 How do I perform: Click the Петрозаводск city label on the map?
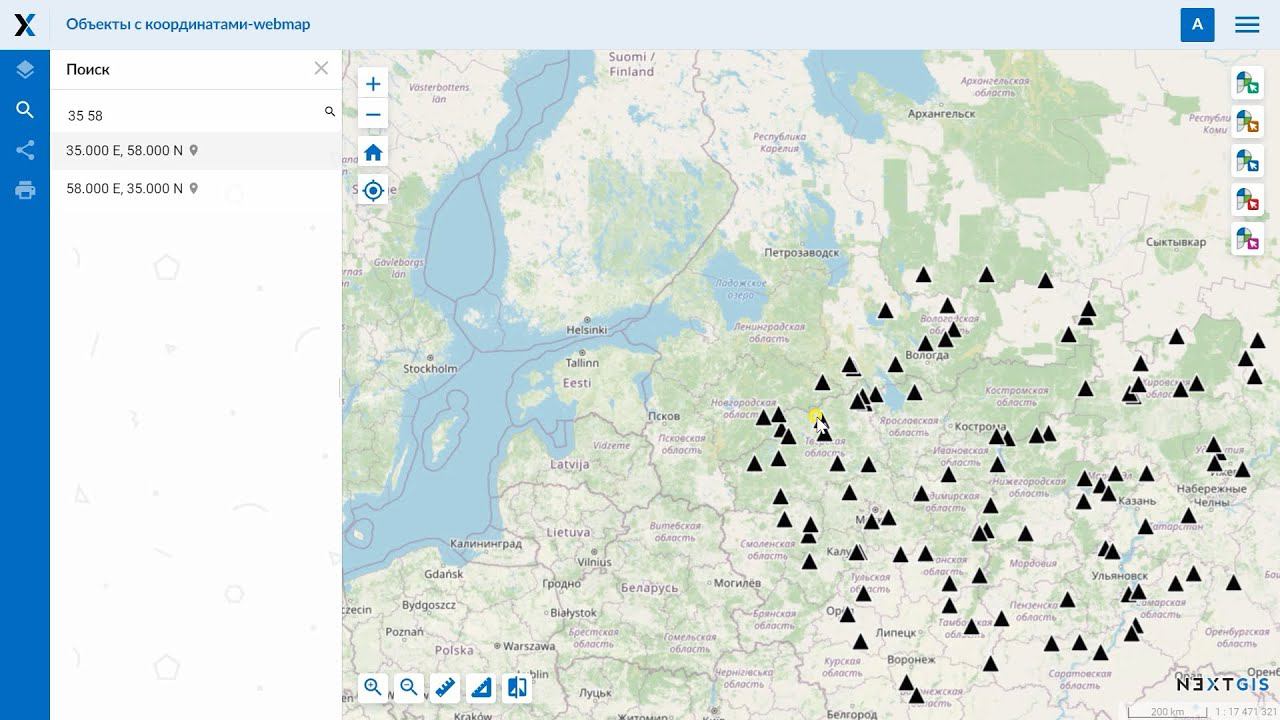click(802, 253)
